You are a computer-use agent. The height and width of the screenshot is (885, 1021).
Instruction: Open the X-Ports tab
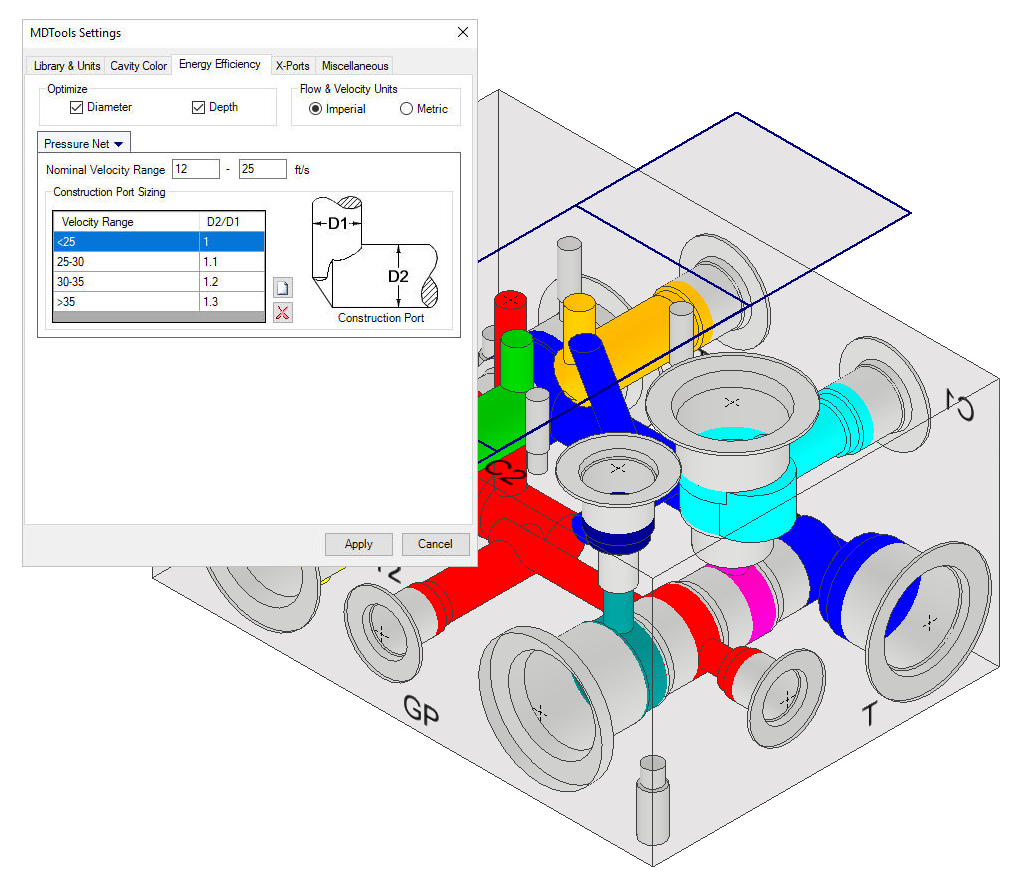pos(292,66)
